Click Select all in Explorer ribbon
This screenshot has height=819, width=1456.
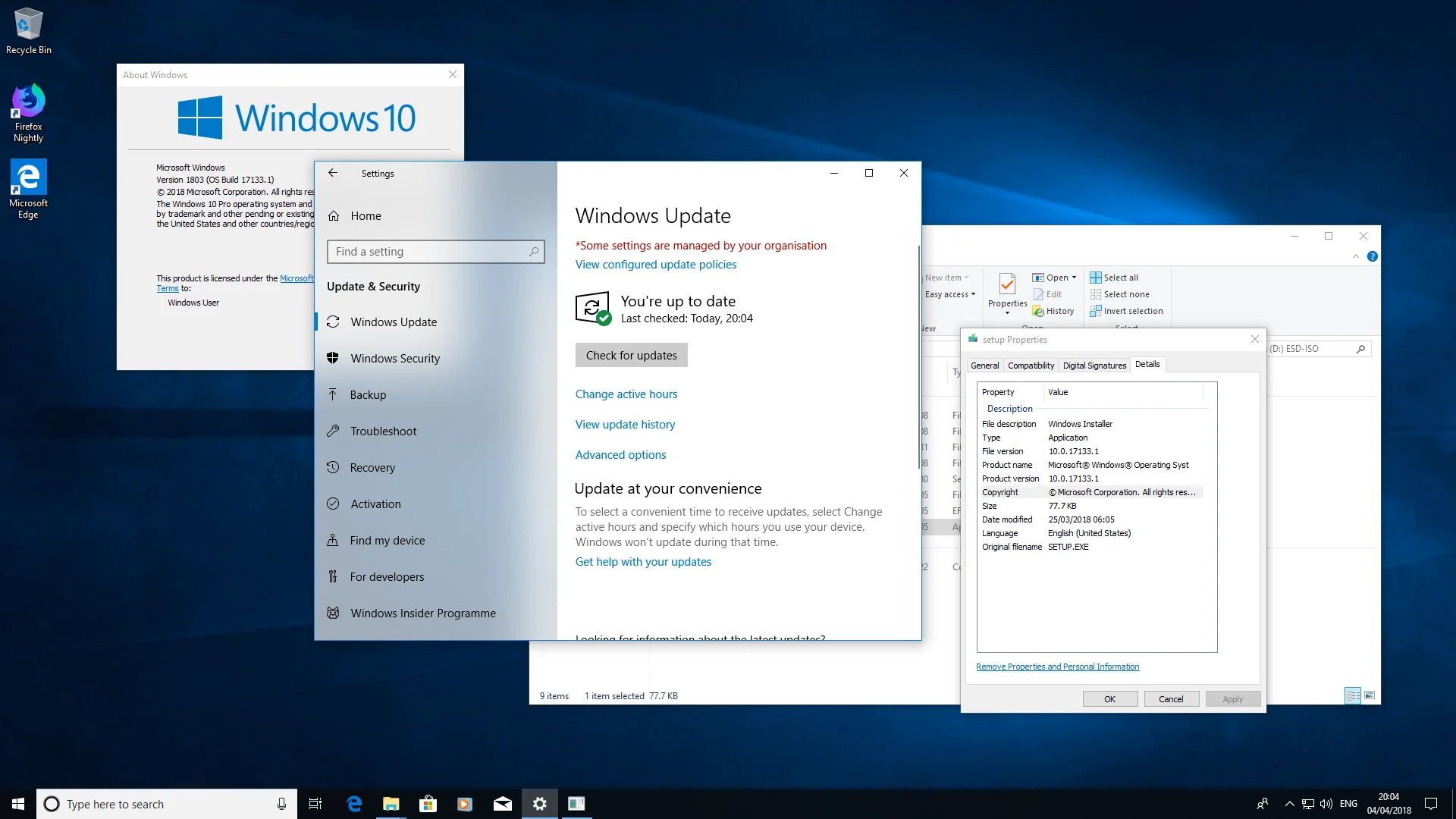(1114, 278)
